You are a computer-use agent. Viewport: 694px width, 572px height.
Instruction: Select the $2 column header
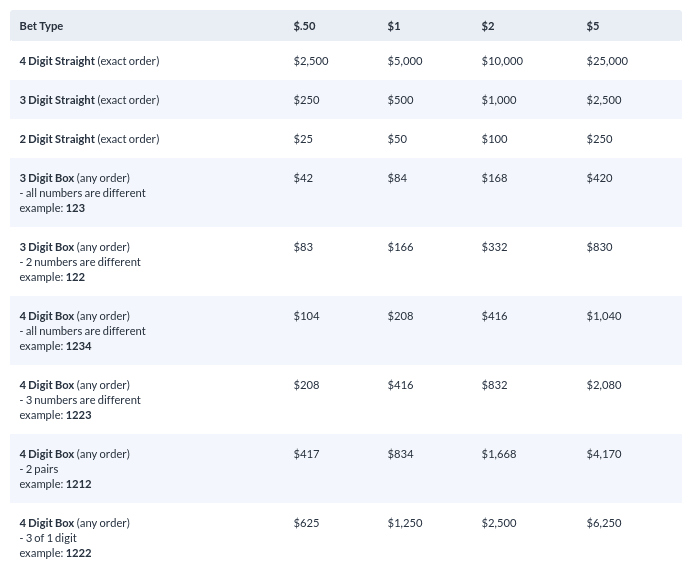pyautogui.click(x=488, y=26)
